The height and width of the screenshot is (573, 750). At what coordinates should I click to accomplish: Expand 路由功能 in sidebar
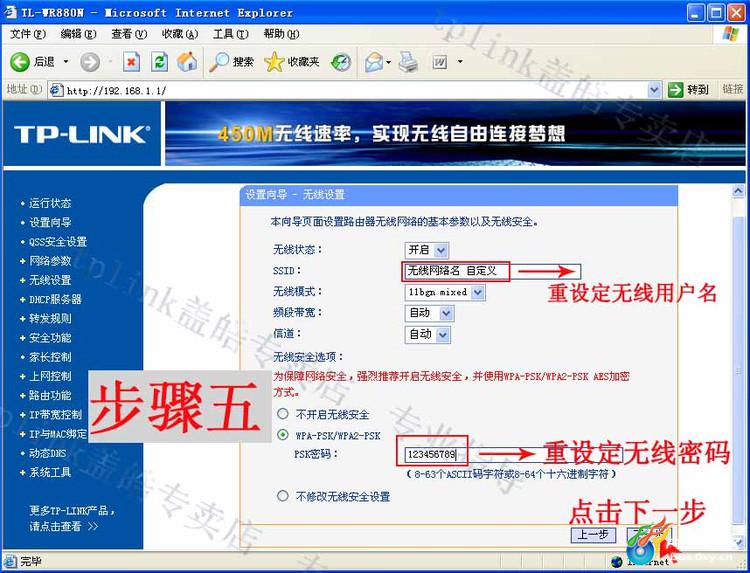(50, 395)
